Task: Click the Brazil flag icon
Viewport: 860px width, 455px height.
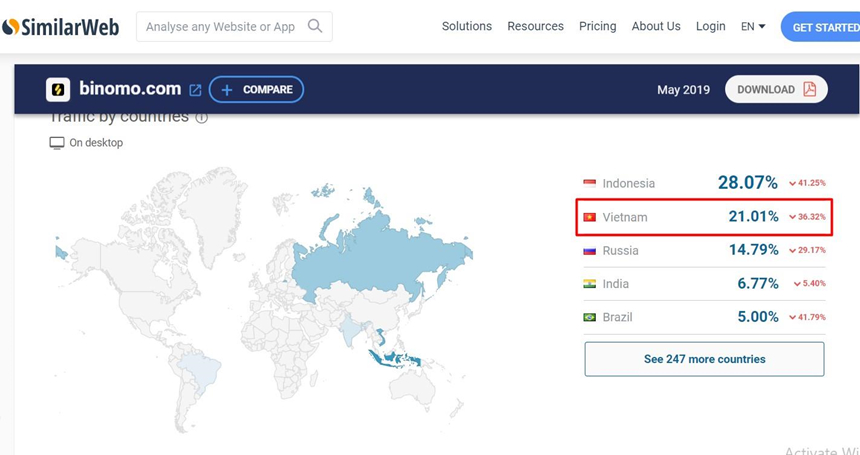Action: click(590, 317)
